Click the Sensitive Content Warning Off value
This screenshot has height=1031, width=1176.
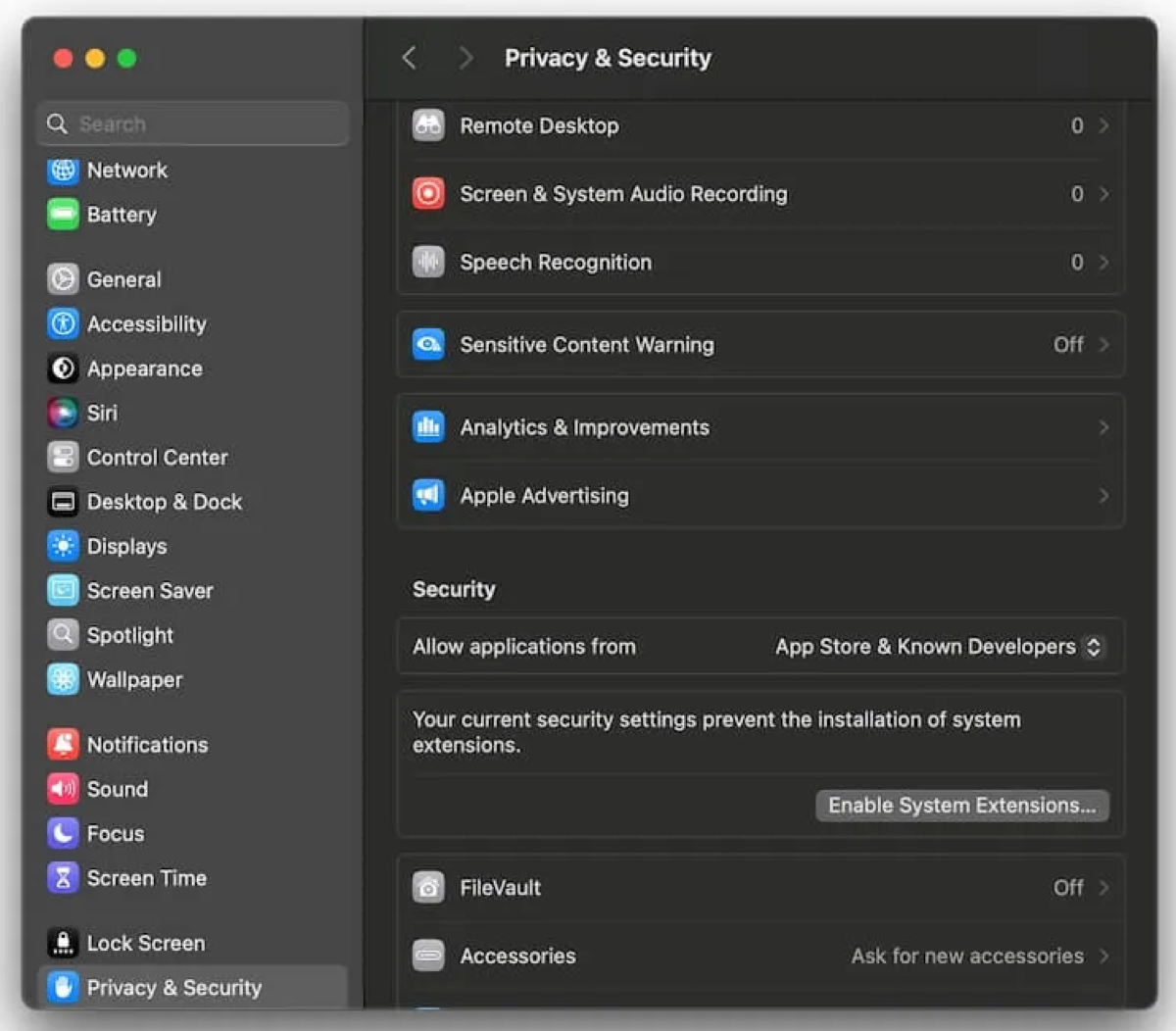[x=1068, y=345]
